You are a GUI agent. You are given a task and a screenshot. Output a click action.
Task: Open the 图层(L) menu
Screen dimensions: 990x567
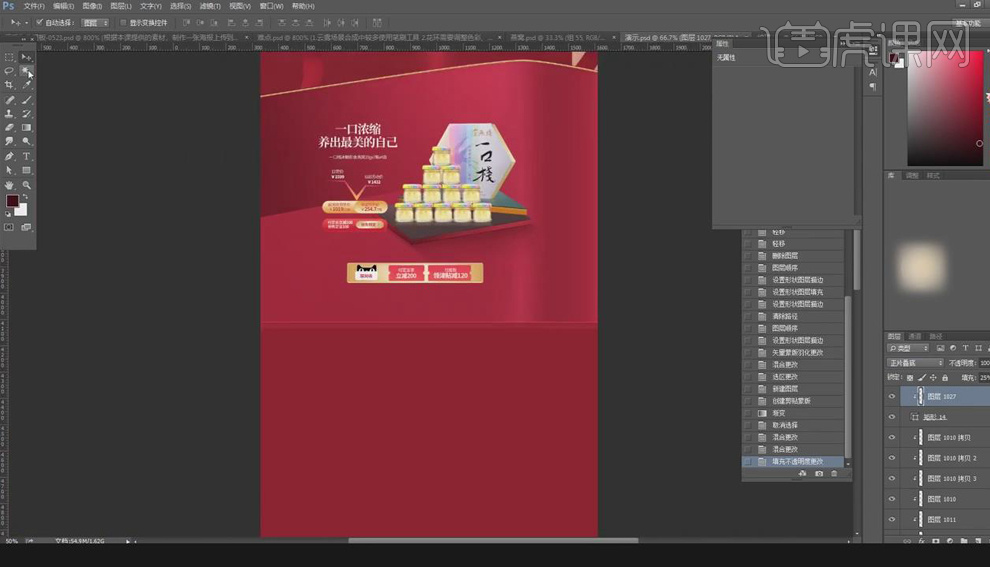121,6
